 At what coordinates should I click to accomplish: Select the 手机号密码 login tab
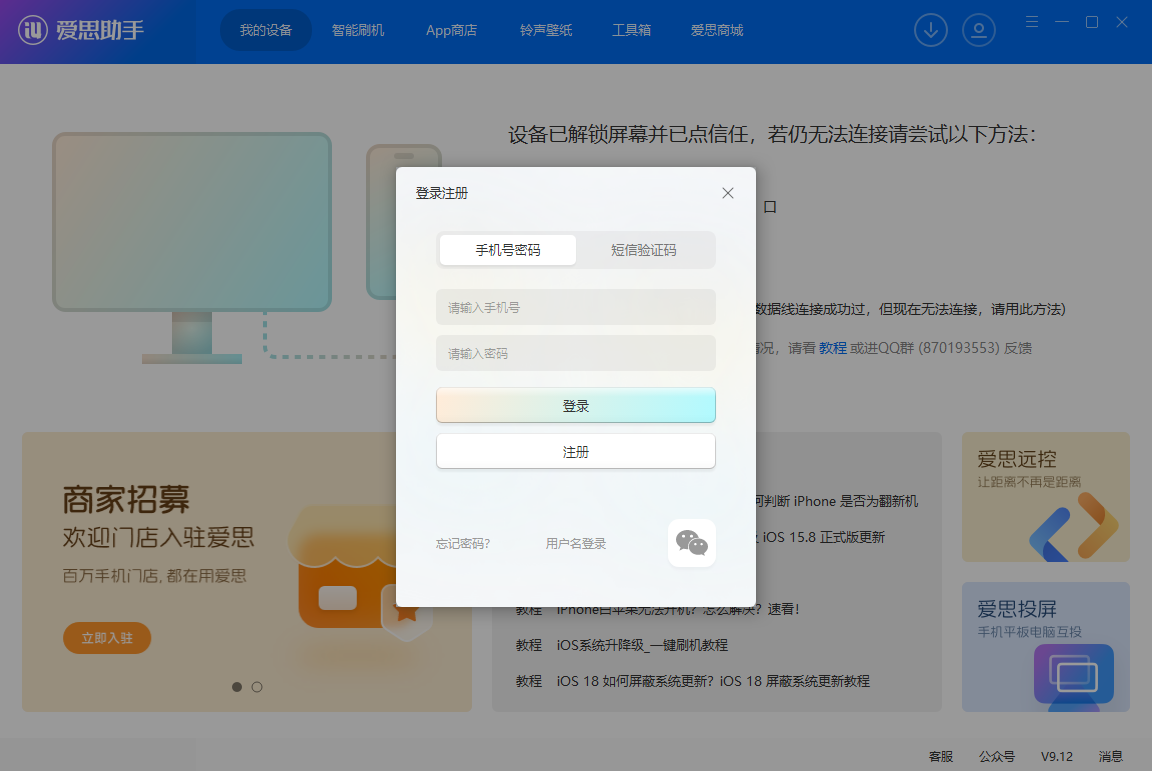pyautogui.click(x=508, y=250)
